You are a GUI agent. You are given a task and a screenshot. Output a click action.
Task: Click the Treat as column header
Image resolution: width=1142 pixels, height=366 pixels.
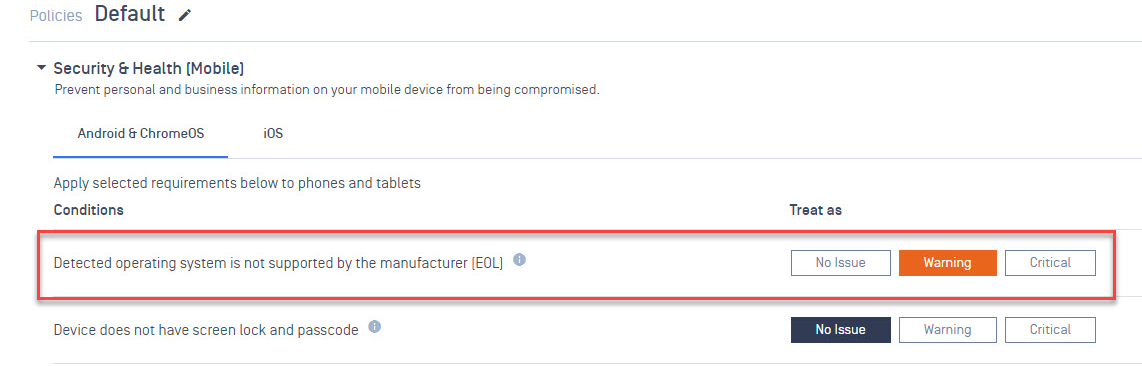coord(816,210)
